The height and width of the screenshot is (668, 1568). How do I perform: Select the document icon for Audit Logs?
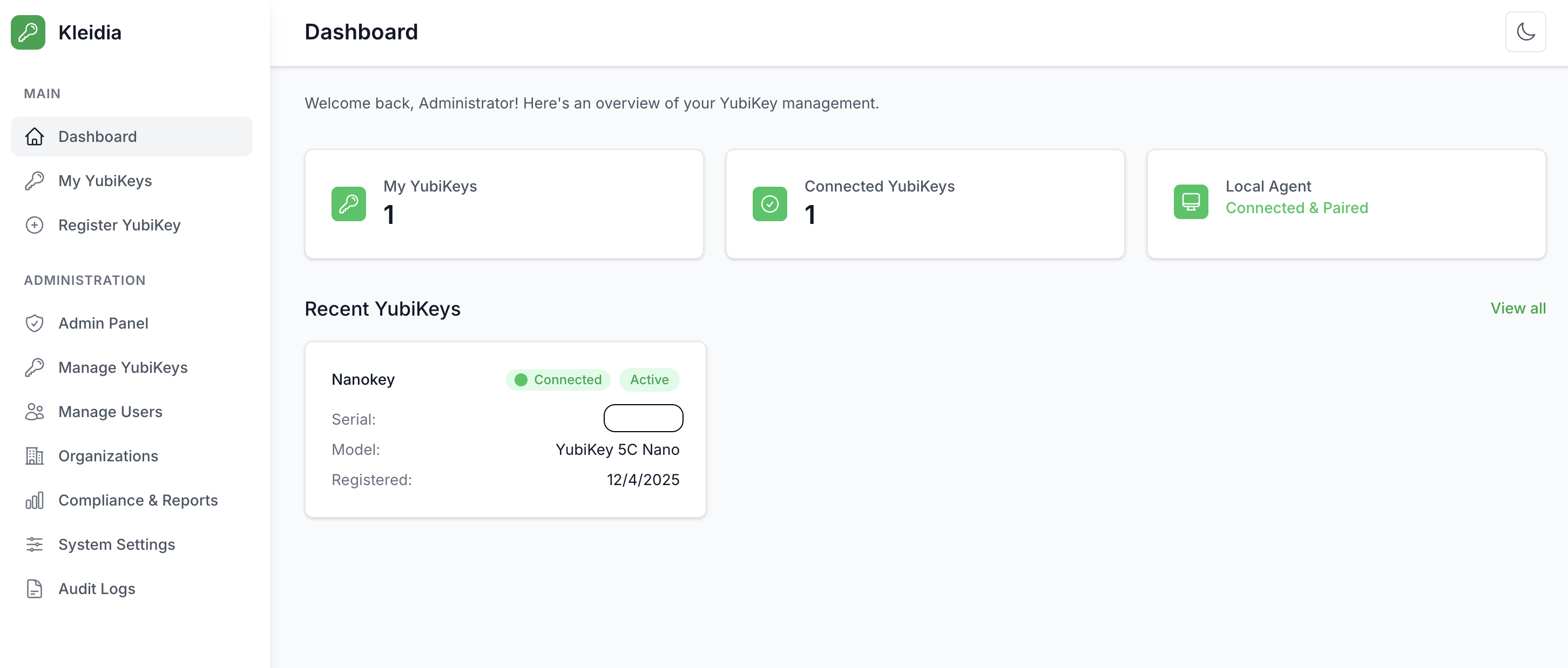(x=35, y=588)
